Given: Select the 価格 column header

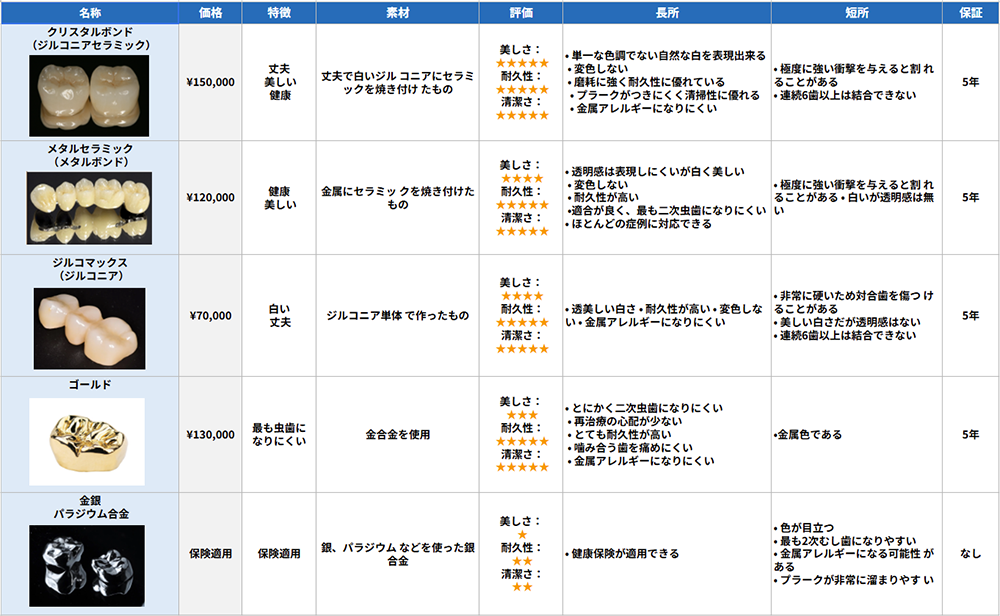Looking at the screenshot, I should [x=211, y=12].
